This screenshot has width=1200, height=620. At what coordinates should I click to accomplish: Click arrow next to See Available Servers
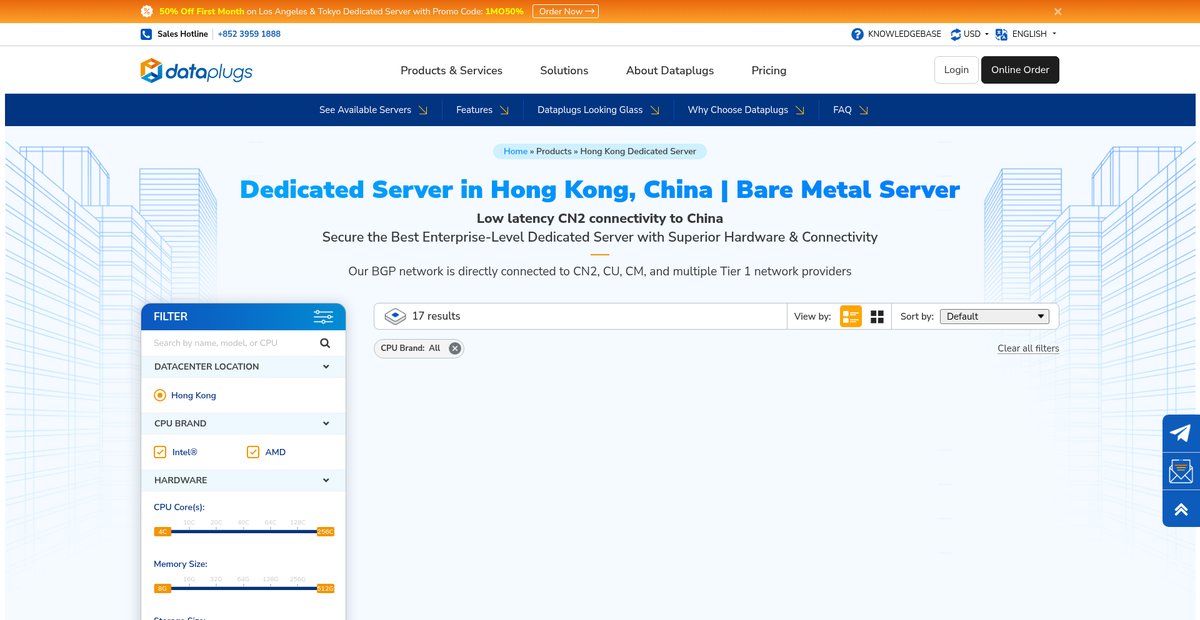(x=423, y=110)
